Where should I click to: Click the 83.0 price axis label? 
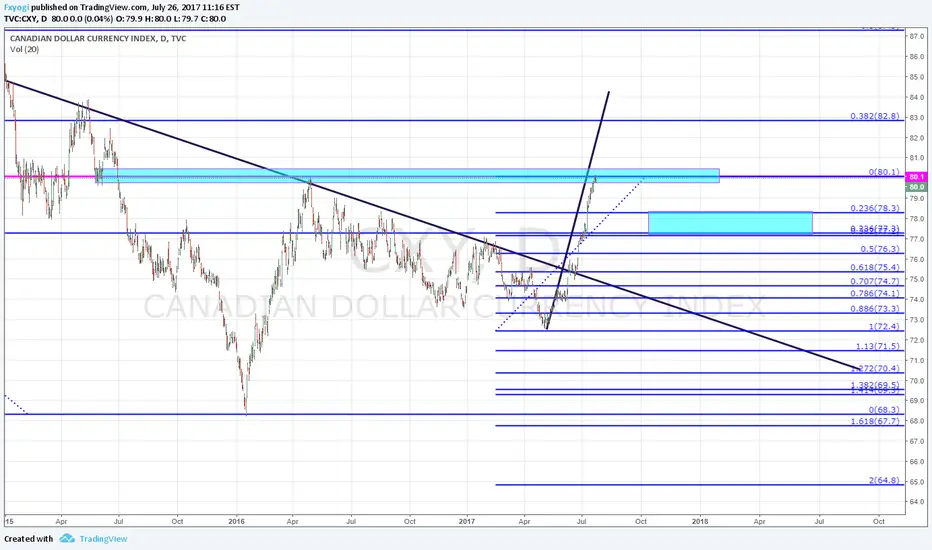916,118
